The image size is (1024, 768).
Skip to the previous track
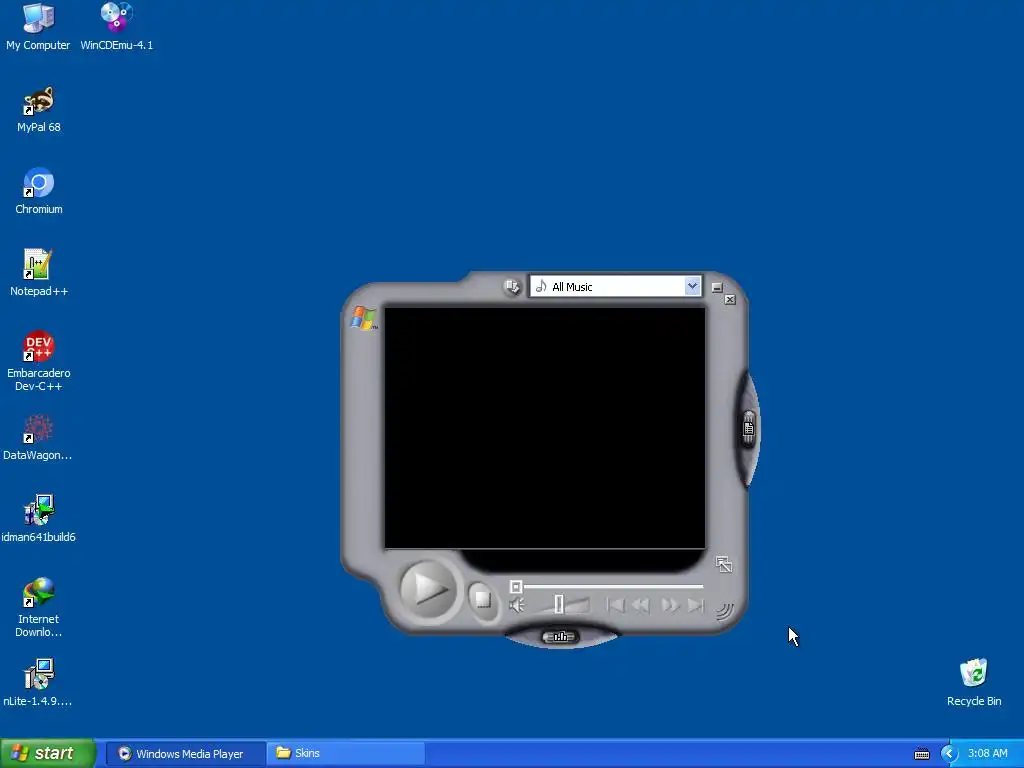point(615,605)
